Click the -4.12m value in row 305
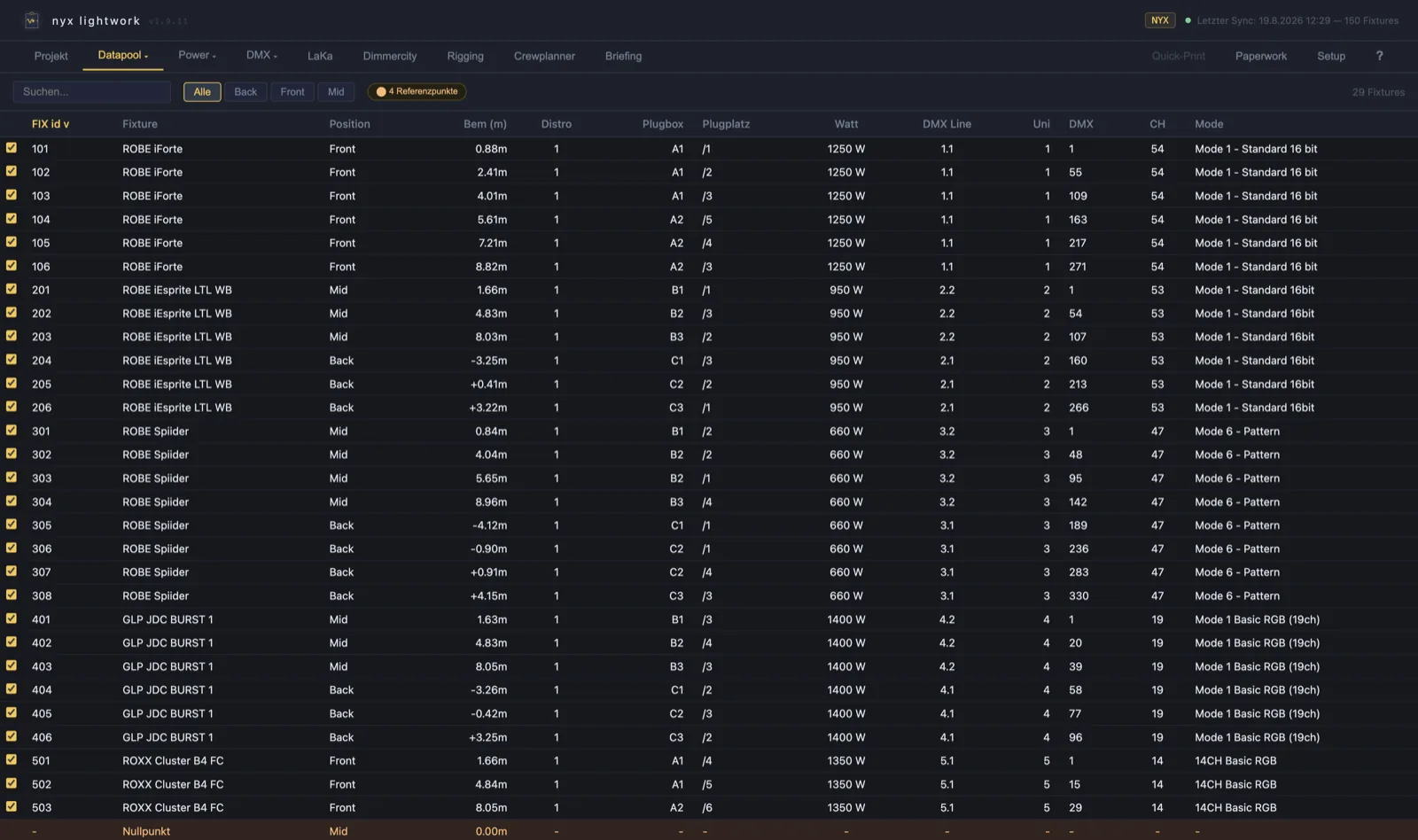 [x=489, y=525]
